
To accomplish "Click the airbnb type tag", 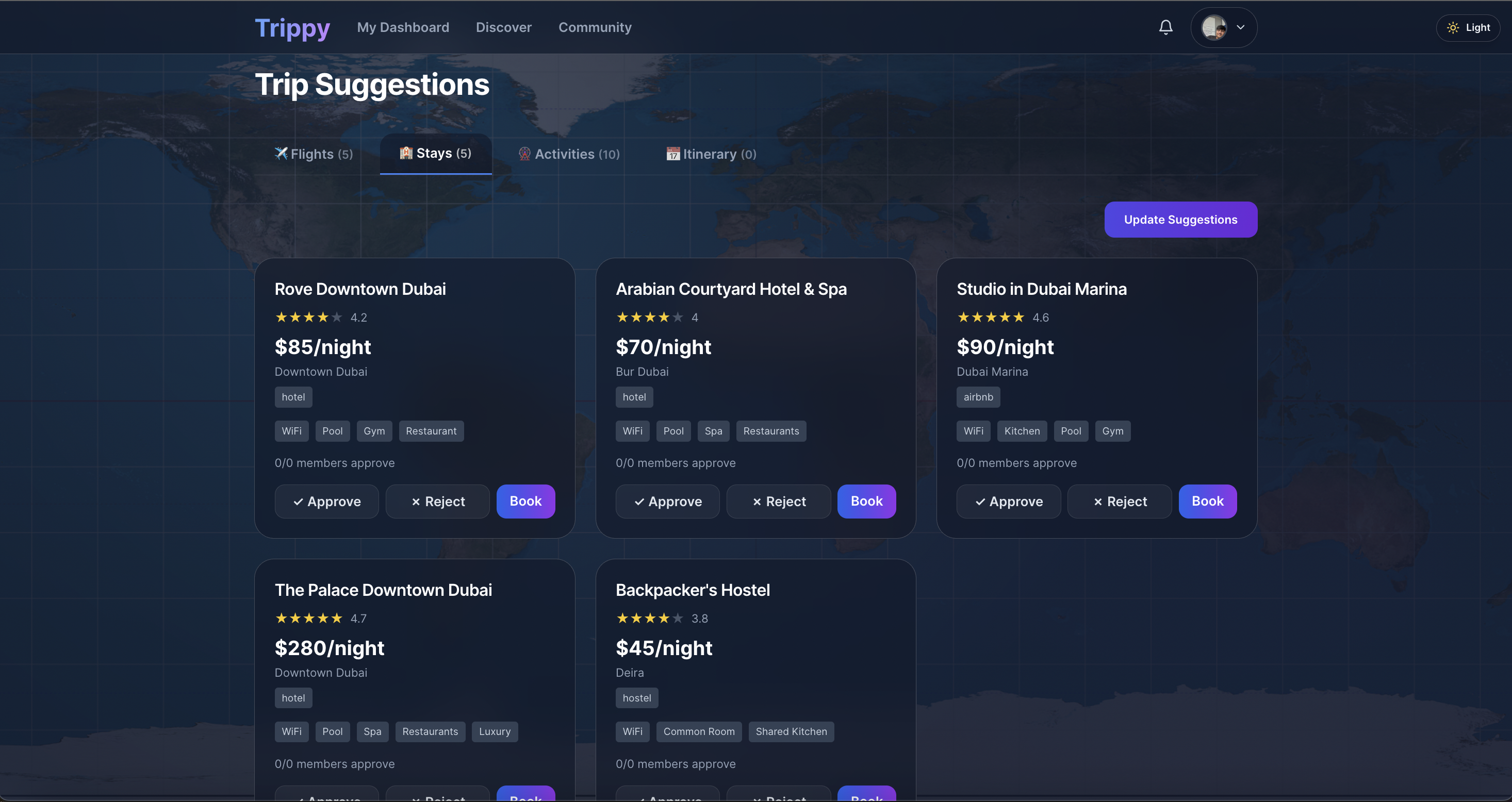I will (x=978, y=397).
